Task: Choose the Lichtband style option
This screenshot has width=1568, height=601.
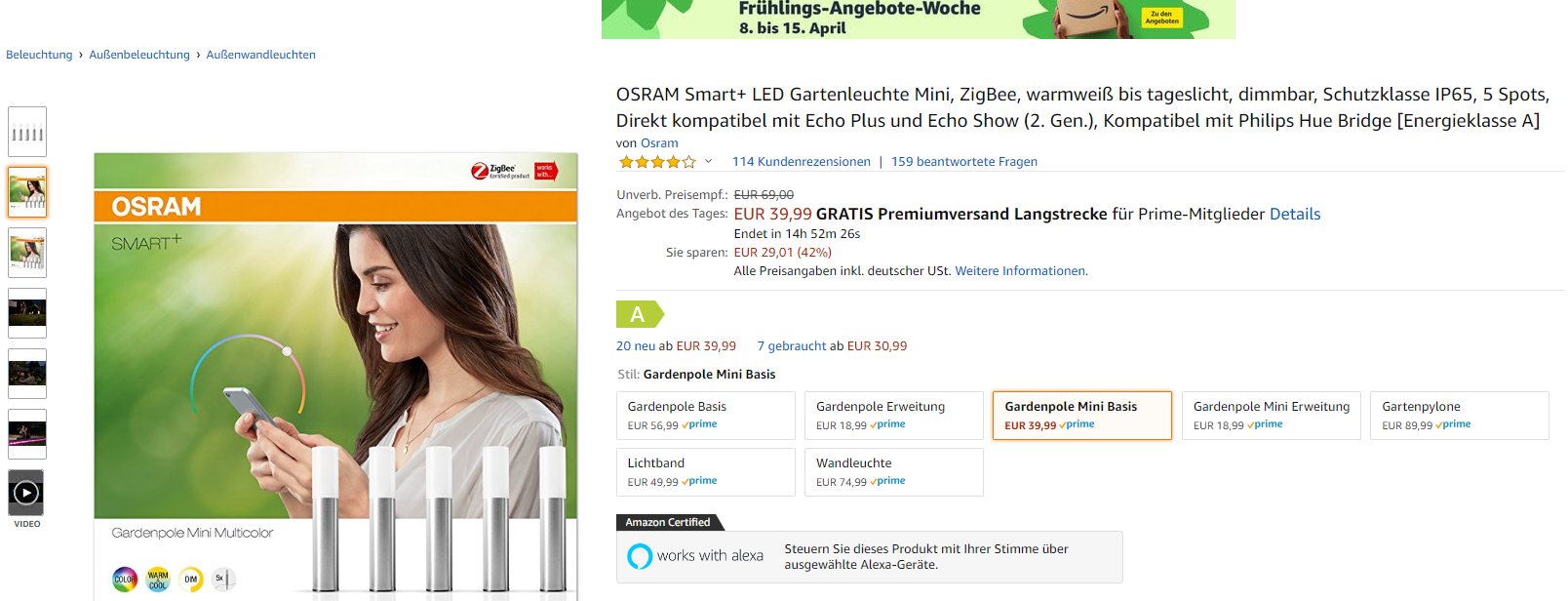Action: [x=706, y=472]
